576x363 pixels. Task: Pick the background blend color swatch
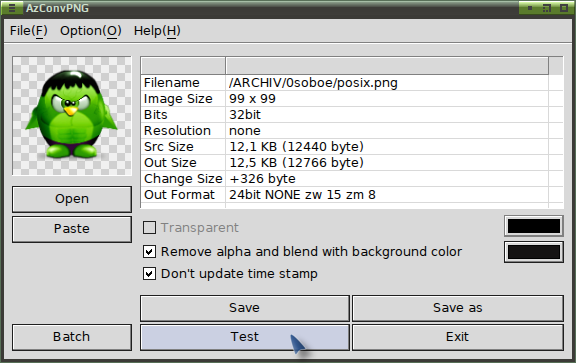534,252
